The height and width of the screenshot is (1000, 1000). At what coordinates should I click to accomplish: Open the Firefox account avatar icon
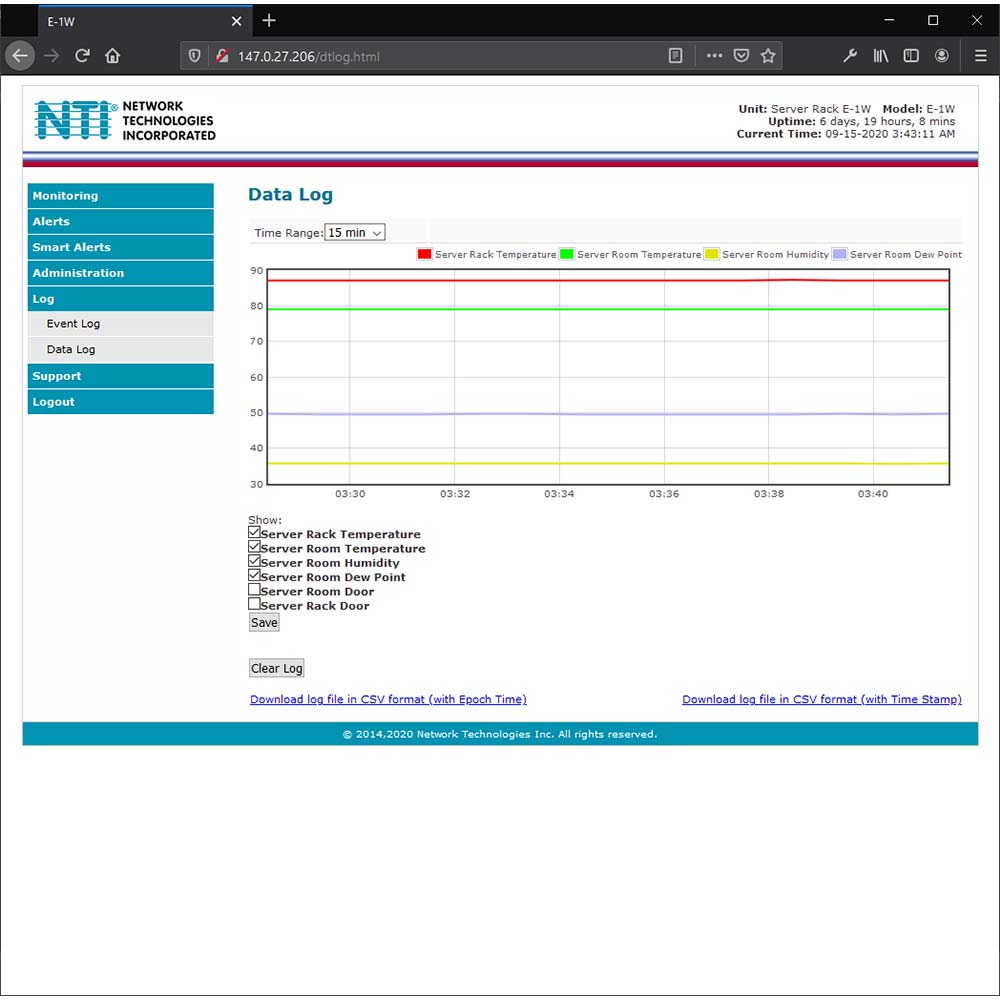click(x=941, y=56)
